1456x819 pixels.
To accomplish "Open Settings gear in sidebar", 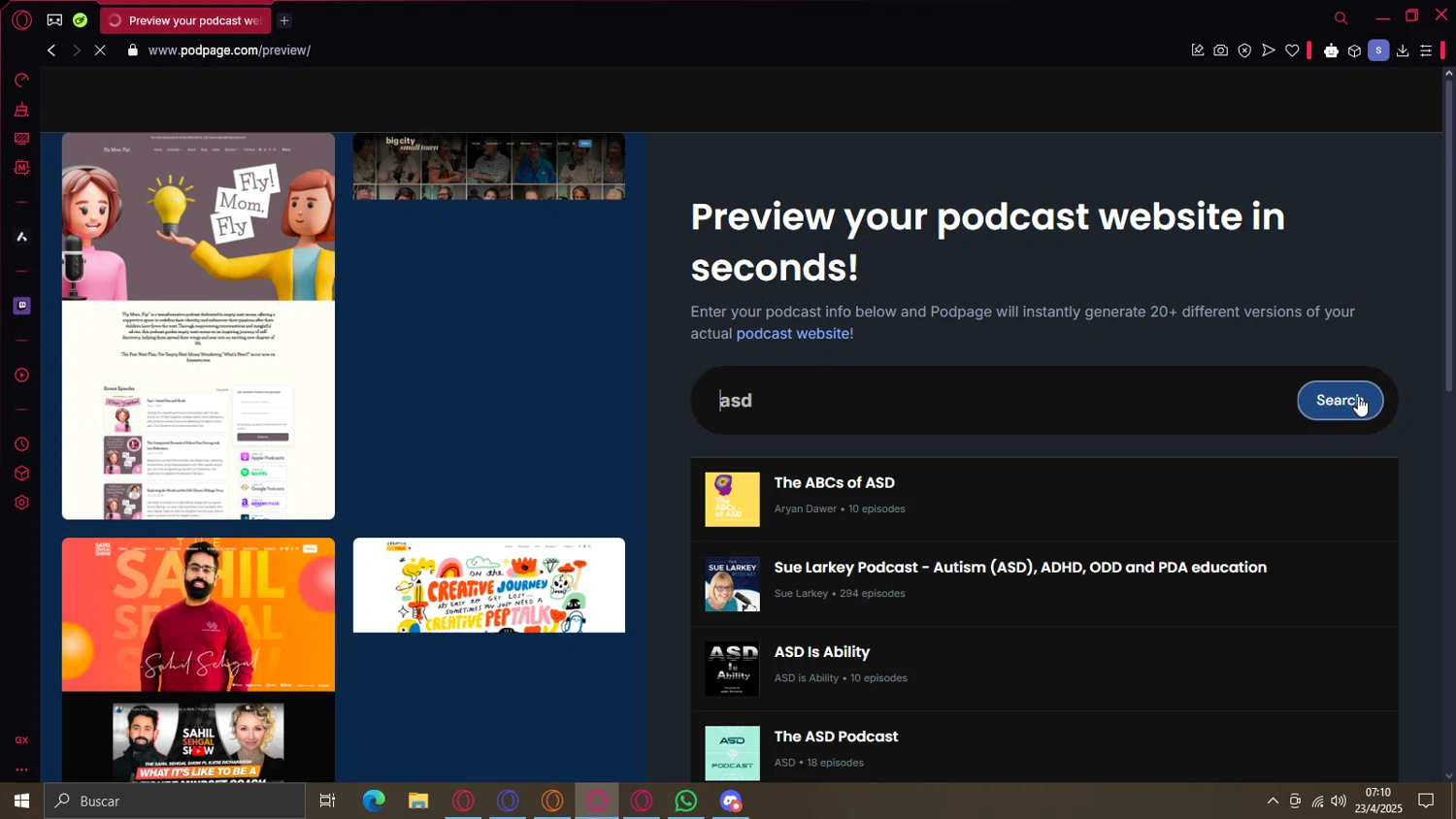I will [x=21, y=503].
